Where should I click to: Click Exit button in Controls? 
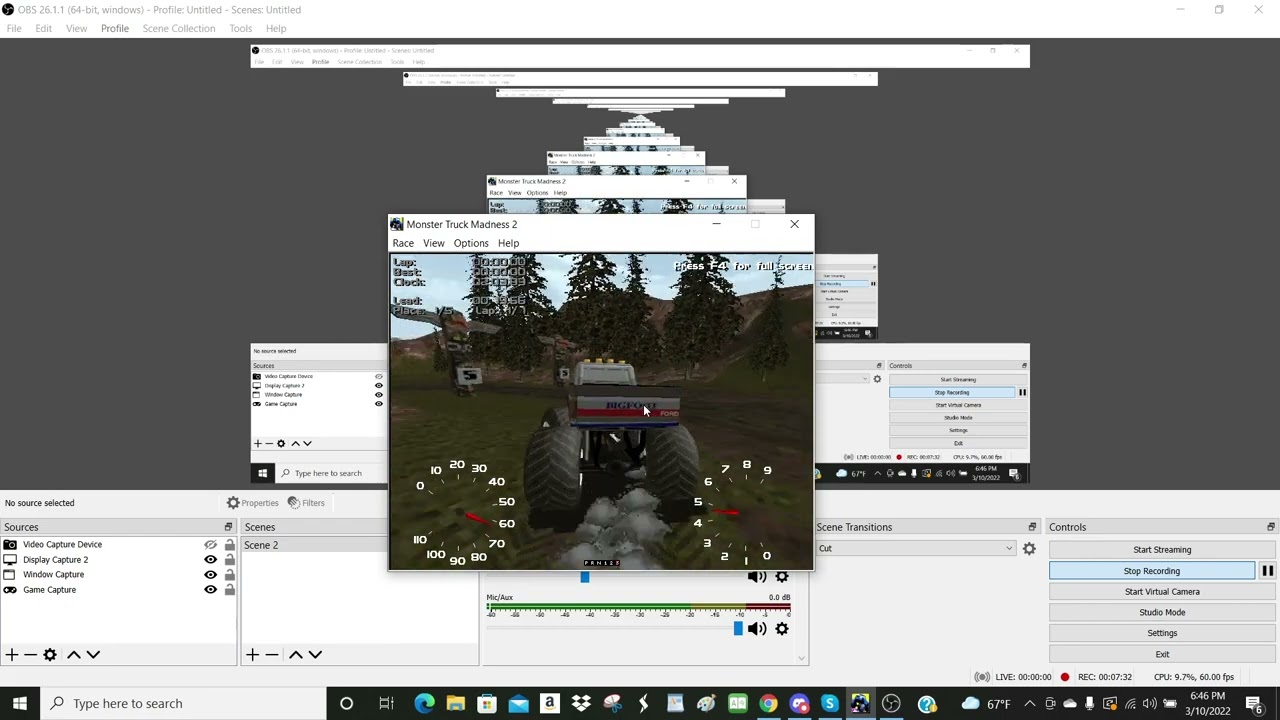(1162, 654)
